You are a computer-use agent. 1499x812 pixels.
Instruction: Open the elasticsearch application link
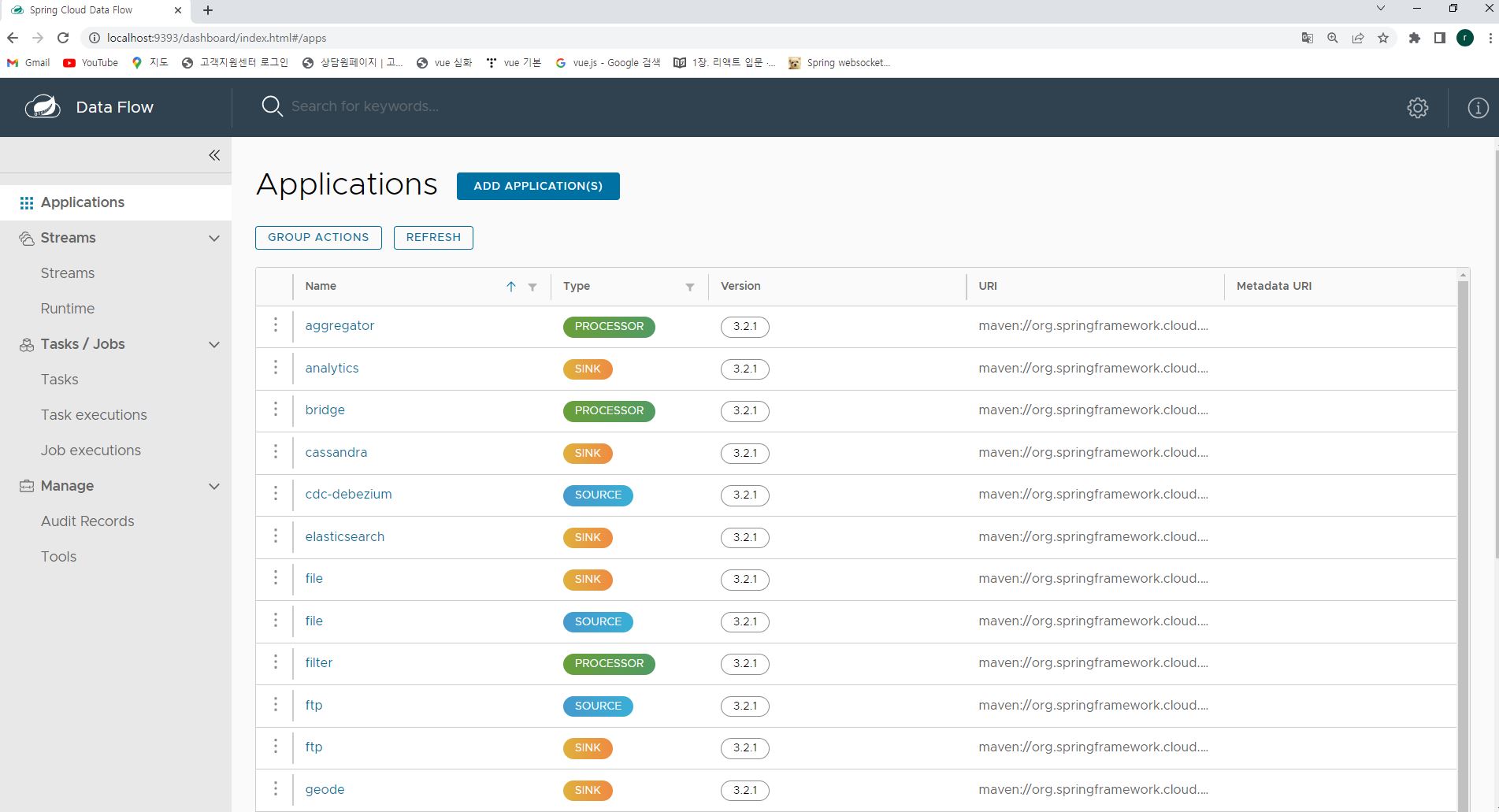pos(345,536)
